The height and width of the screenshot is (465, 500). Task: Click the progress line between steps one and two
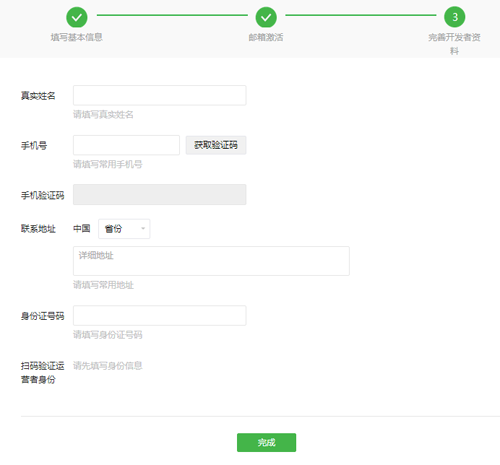click(x=172, y=15)
